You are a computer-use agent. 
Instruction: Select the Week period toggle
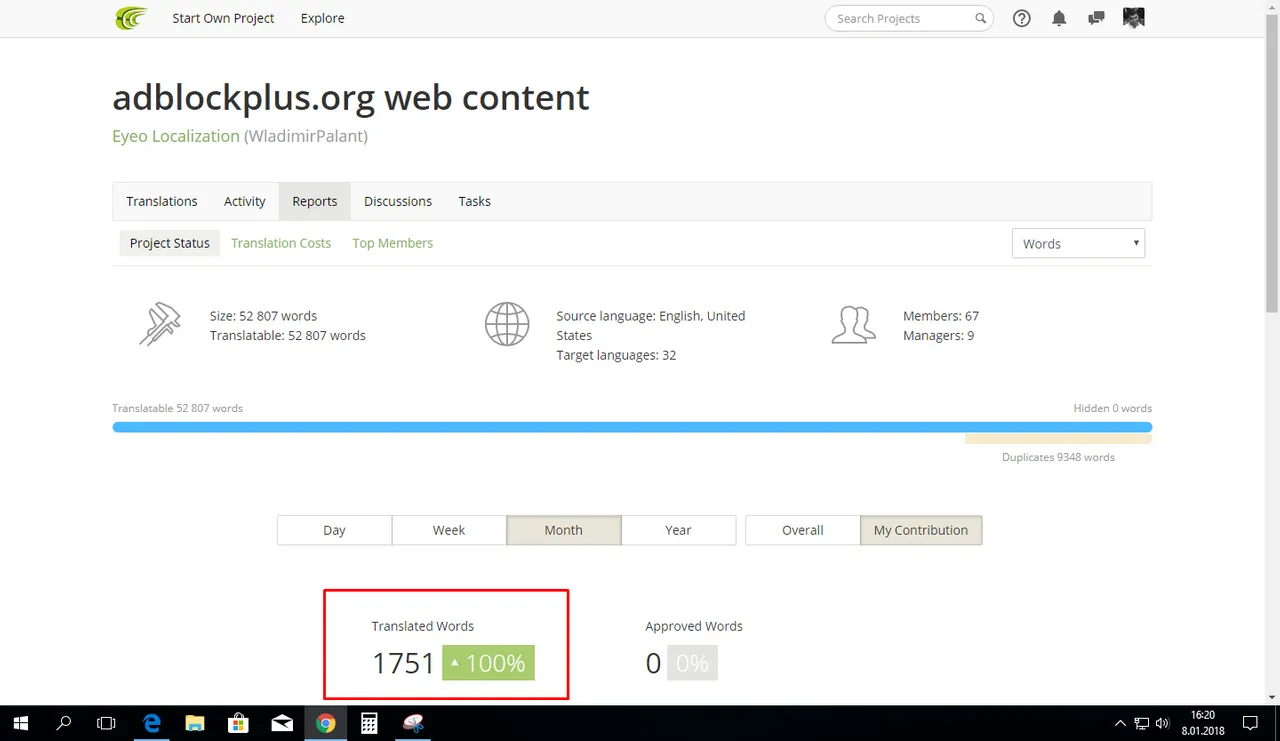tap(449, 530)
